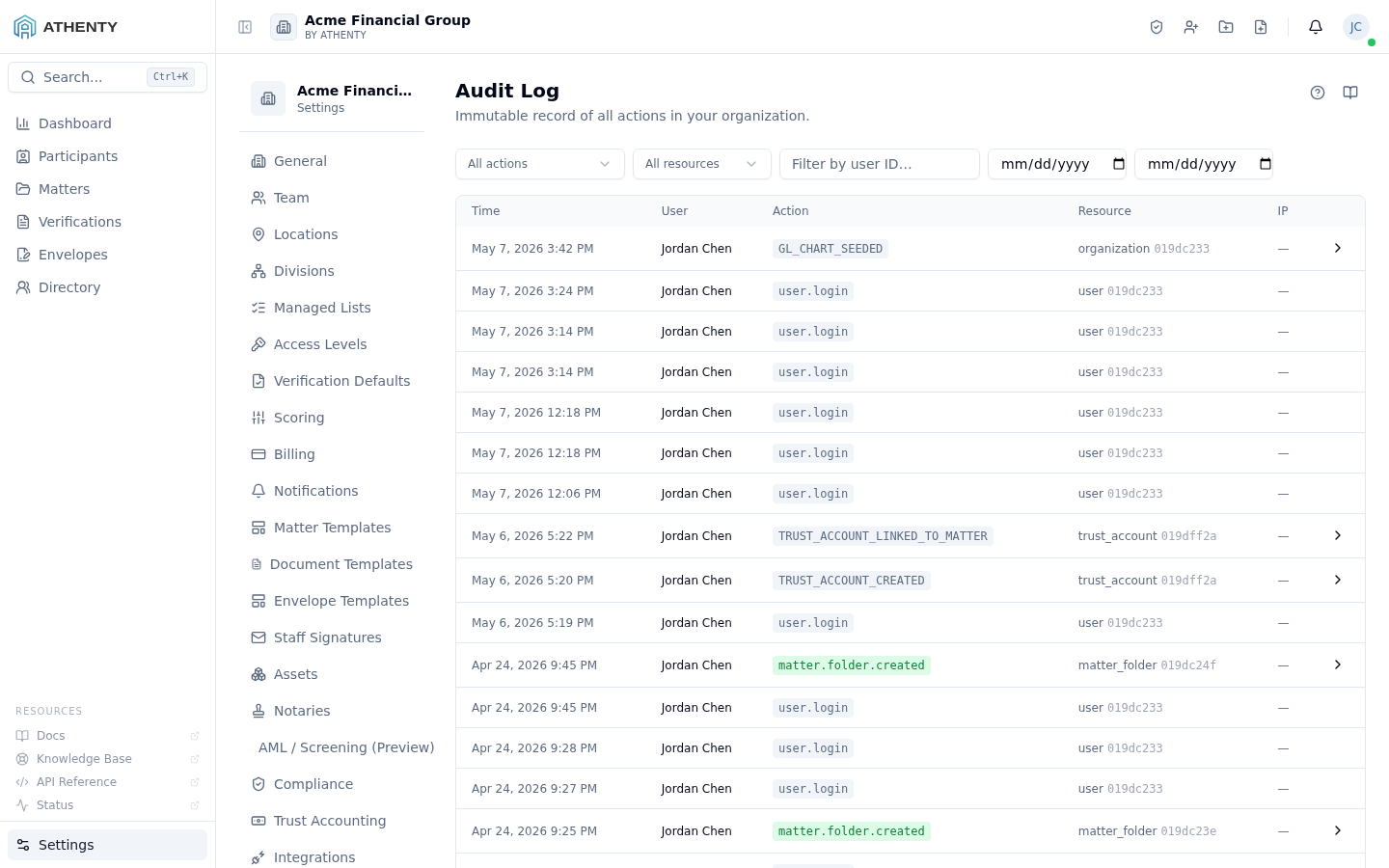Open Locations settings section

pyautogui.click(x=332, y=234)
